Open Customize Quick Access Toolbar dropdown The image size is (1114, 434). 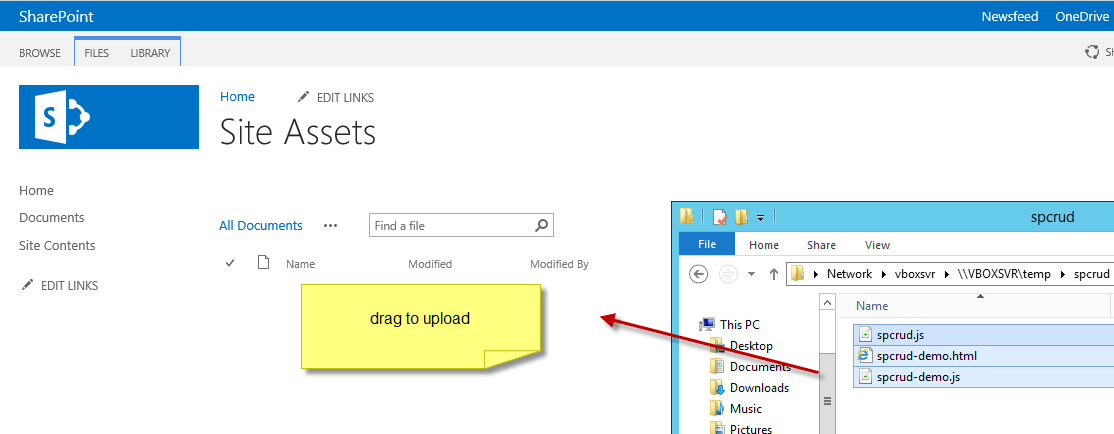pos(760,217)
